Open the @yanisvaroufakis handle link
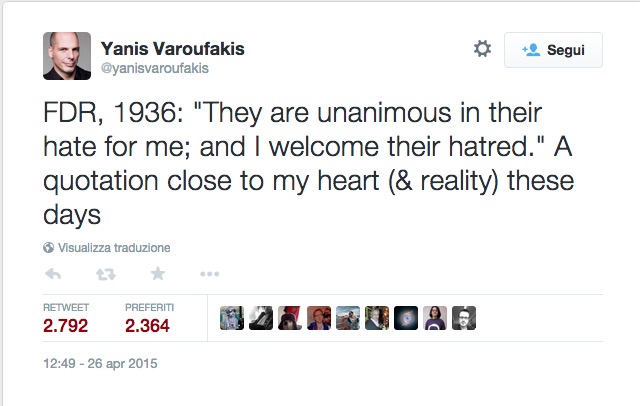640x406 pixels. pyautogui.click(x=155, y=68)
